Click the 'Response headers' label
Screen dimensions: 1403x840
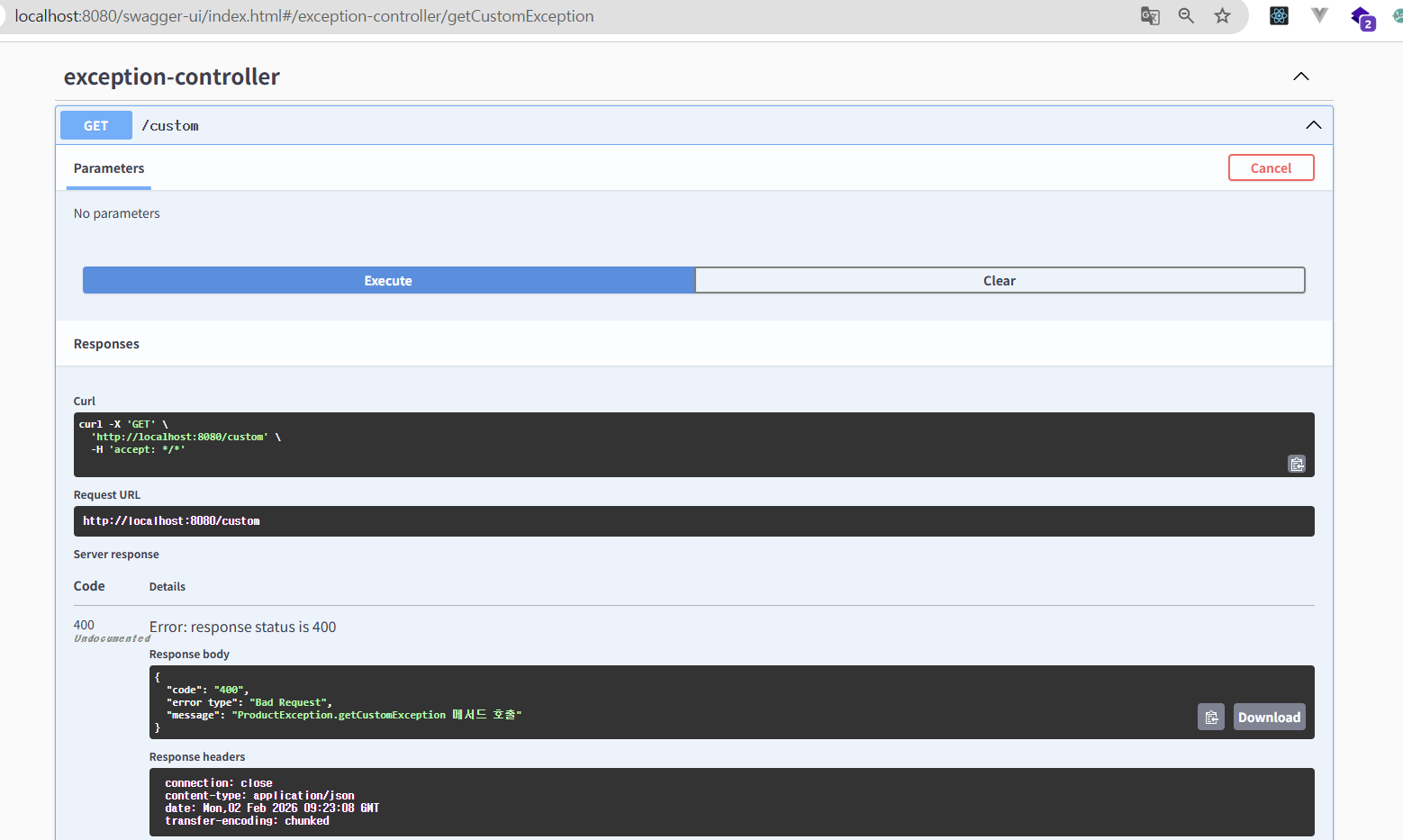(197, 757)
